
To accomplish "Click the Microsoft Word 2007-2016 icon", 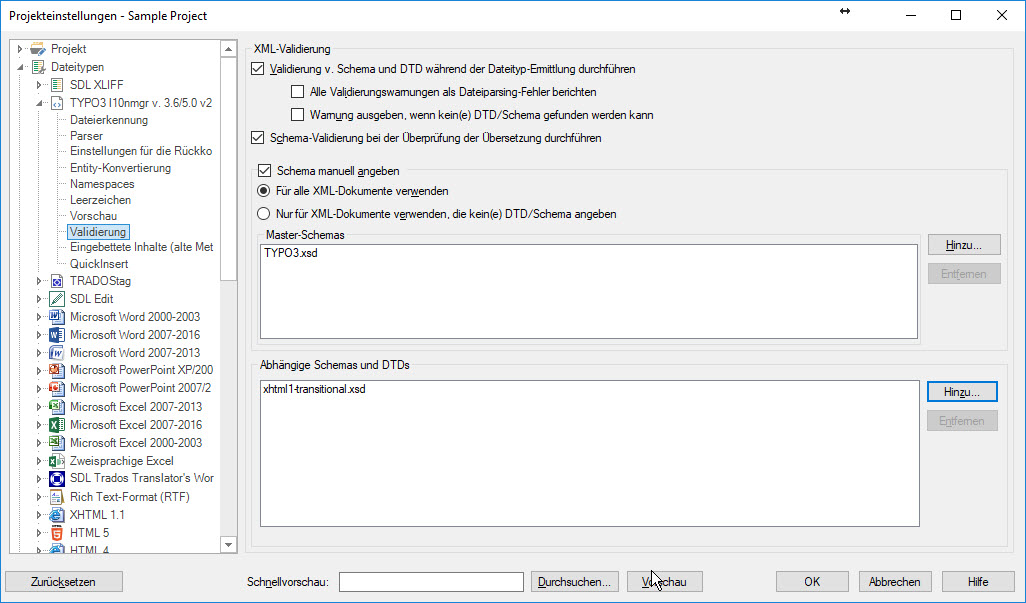I will (x=57, y=335).
